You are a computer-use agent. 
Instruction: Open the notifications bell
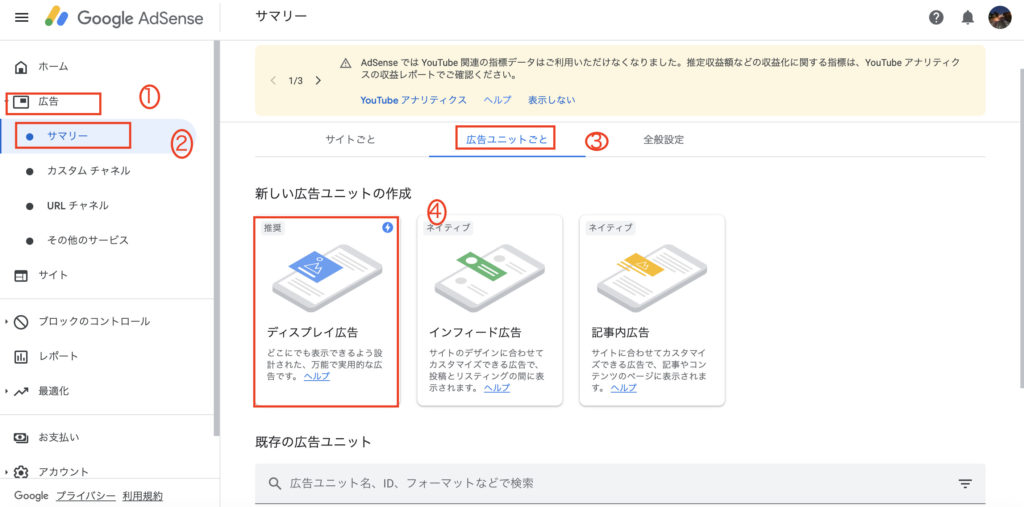pos(968,18)
